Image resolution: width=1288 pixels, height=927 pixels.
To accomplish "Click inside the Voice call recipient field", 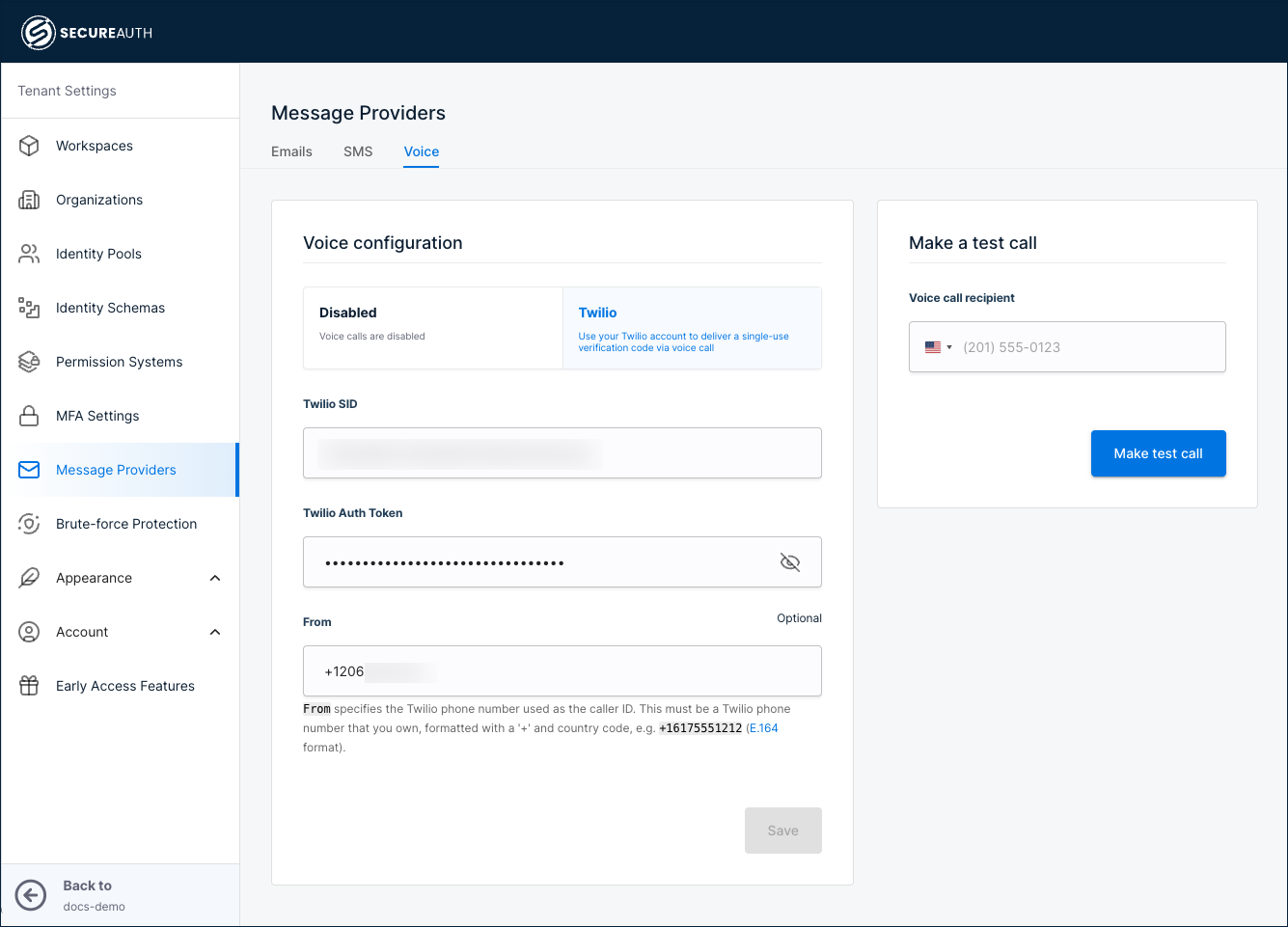I will [x=1081, y=346].
